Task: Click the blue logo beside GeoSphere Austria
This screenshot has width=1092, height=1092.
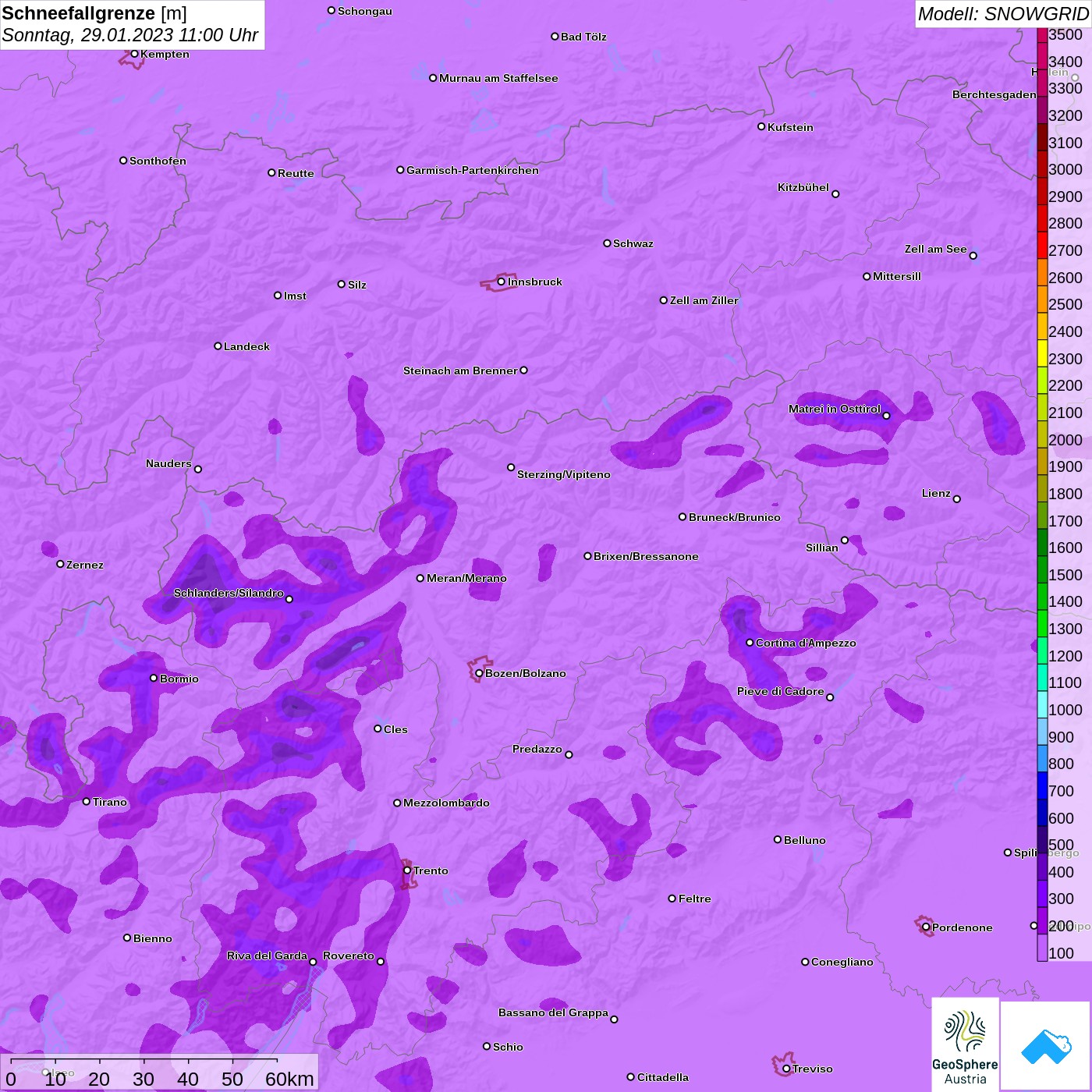Action: point(1045,1046)
